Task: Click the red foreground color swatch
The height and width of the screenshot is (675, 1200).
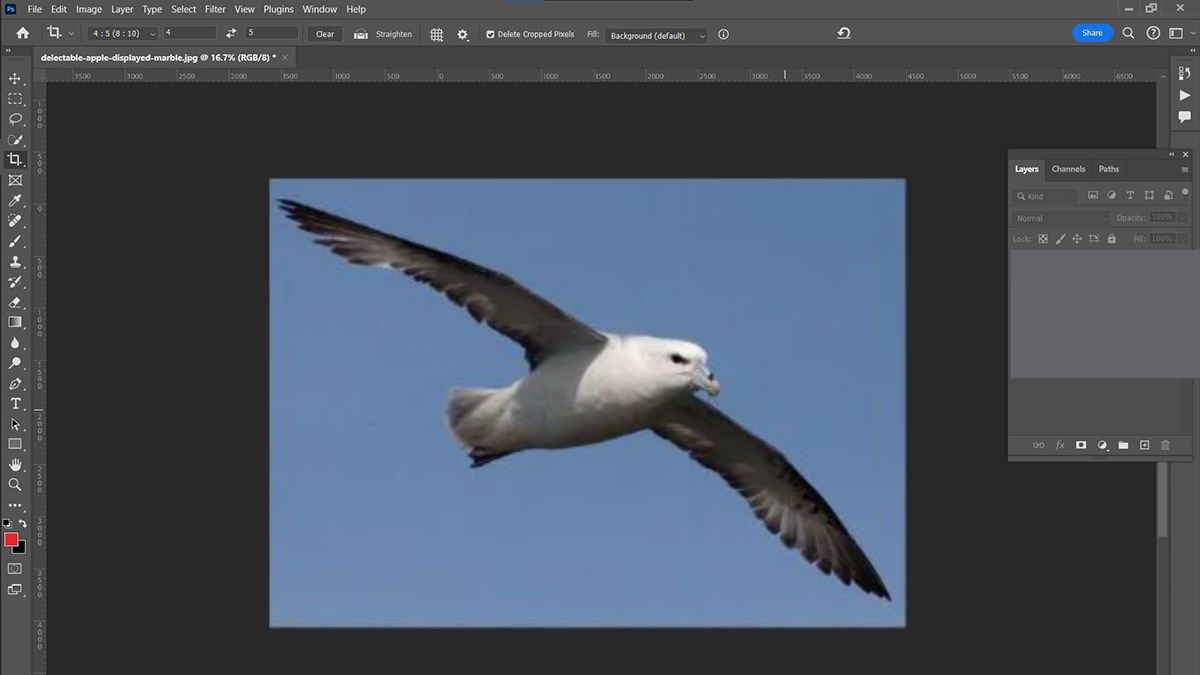Action: tap(11, 540)
